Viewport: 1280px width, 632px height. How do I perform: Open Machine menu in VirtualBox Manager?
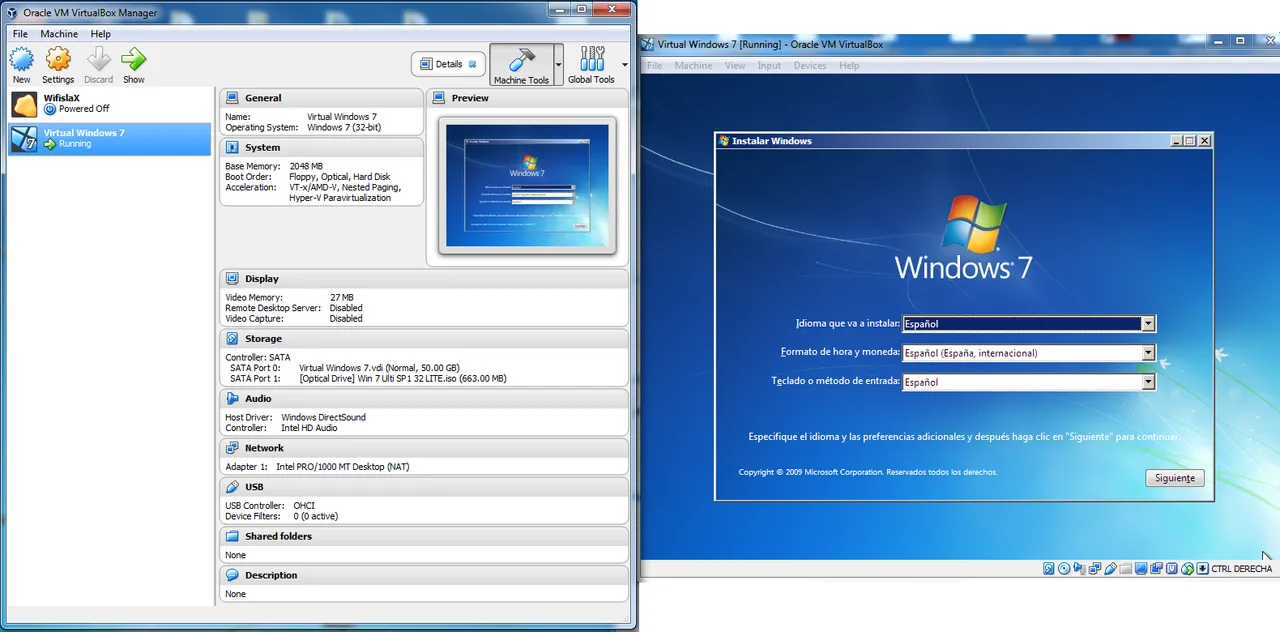[59, 34]
